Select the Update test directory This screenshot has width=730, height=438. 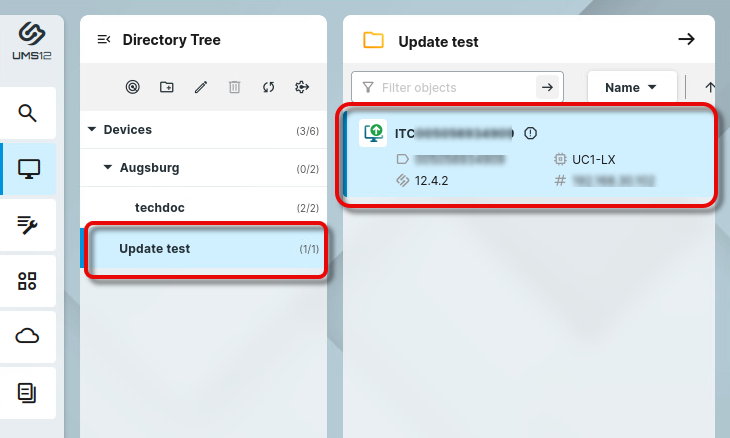coord(203,249)
